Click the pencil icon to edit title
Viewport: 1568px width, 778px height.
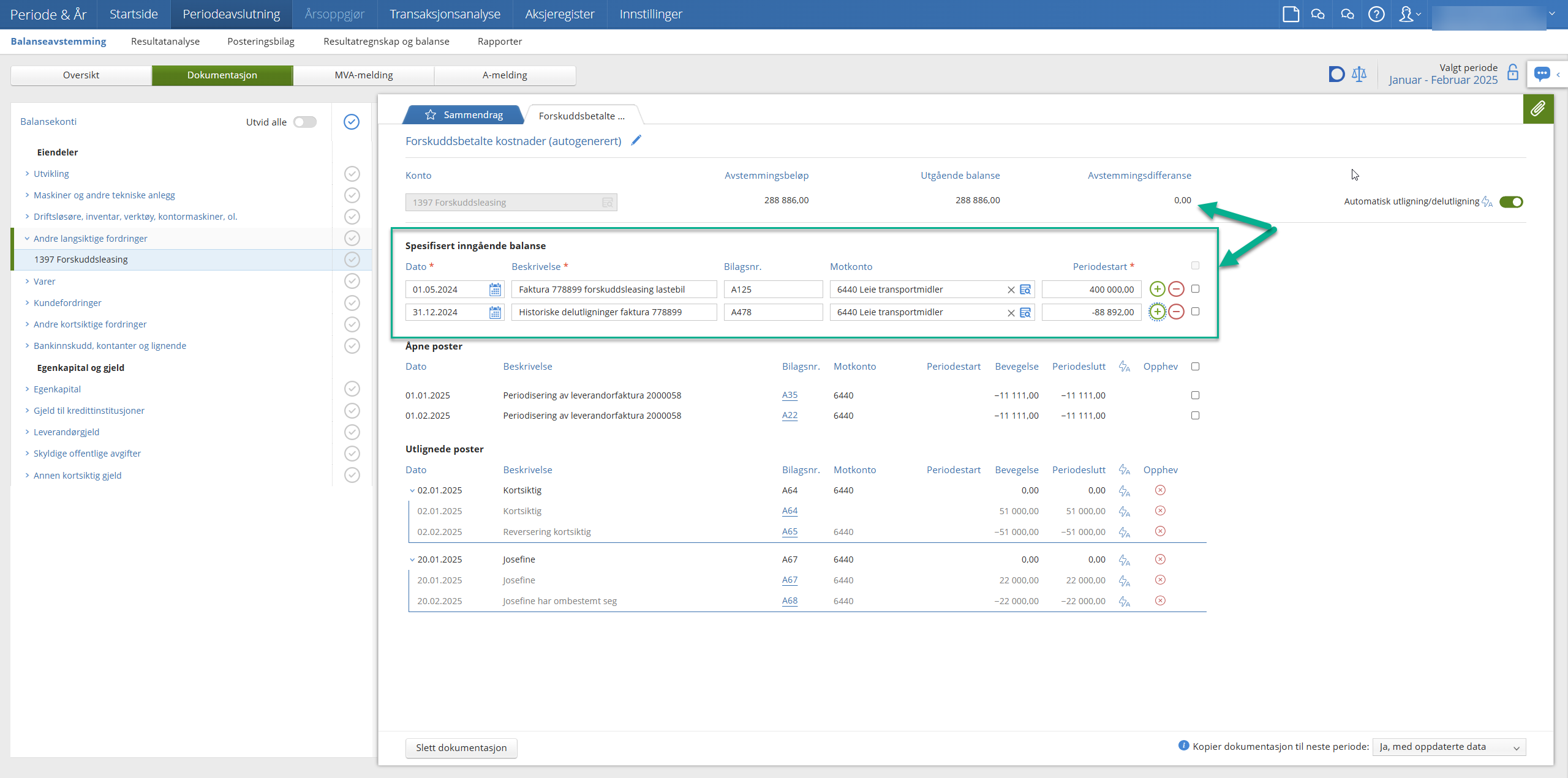pyautogui.click(x=636, y=141)
